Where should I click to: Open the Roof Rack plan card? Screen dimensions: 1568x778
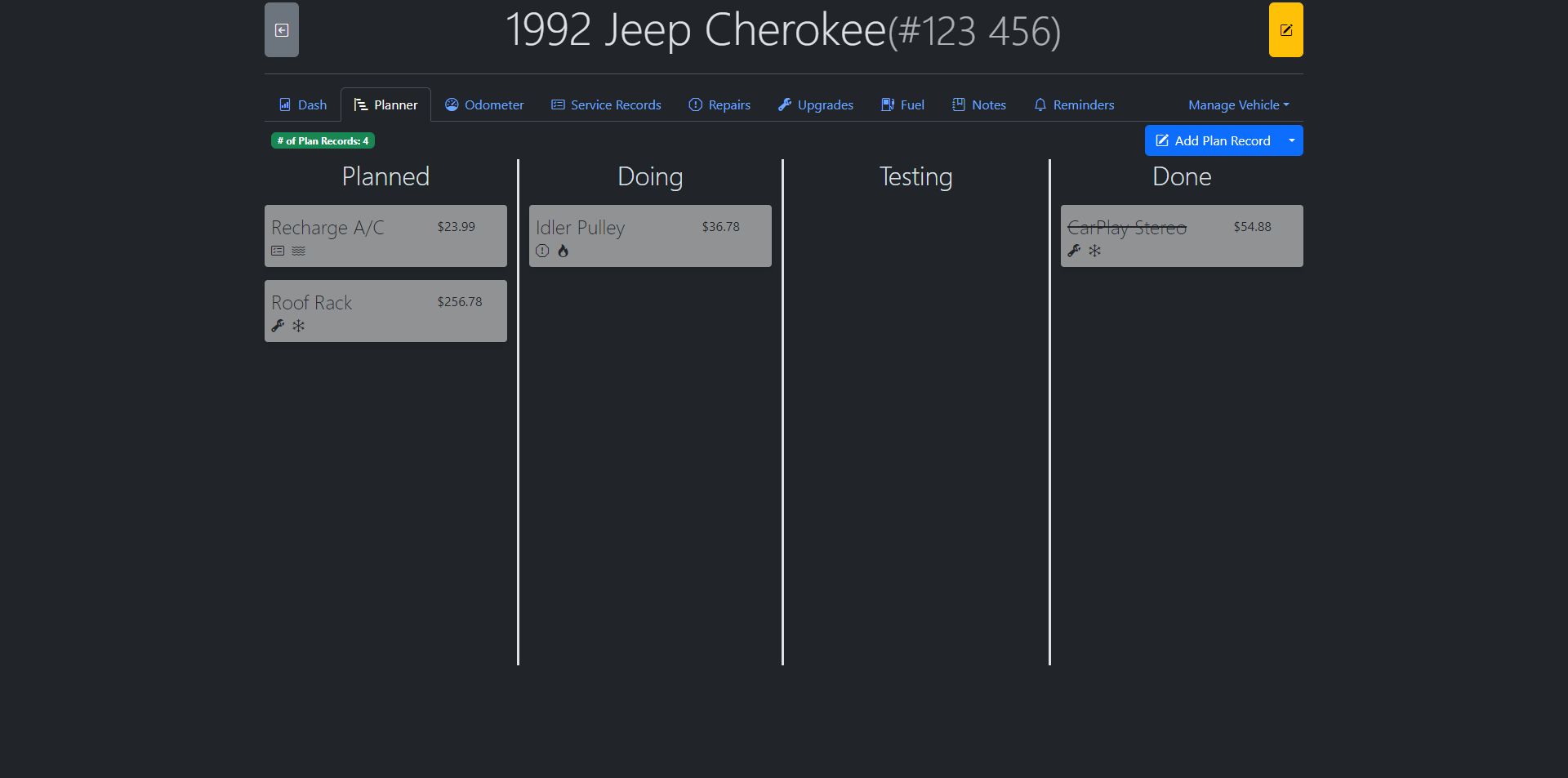tap(385, 310)
